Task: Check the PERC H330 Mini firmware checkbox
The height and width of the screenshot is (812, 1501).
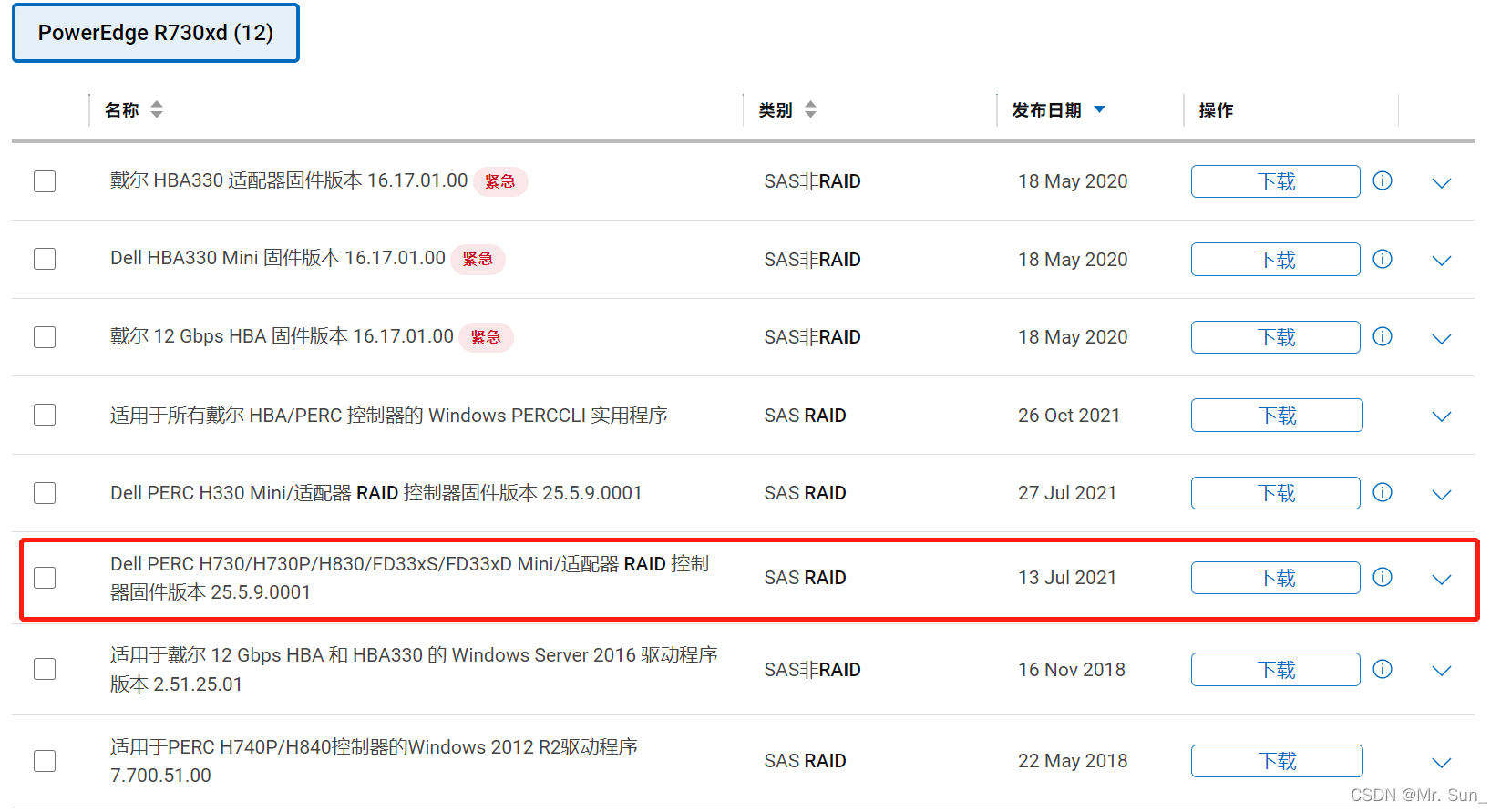Action: tap(45, 493)
